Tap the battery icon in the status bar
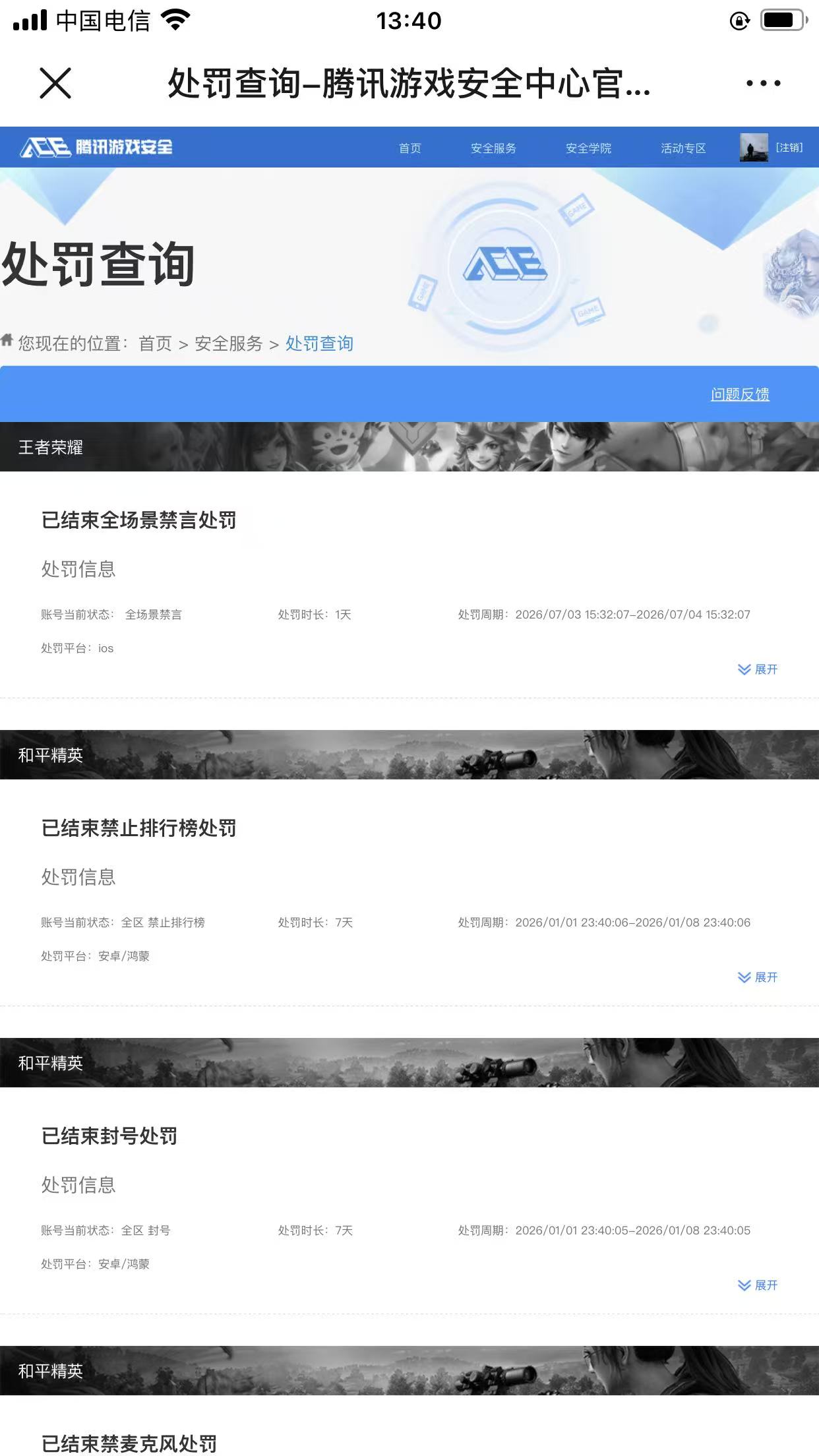 coord(784,20)
